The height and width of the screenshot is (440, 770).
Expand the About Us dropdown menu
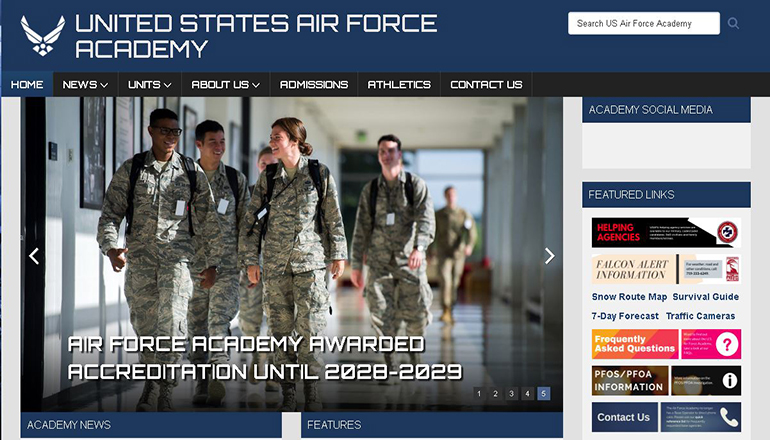tap(226, 84)
